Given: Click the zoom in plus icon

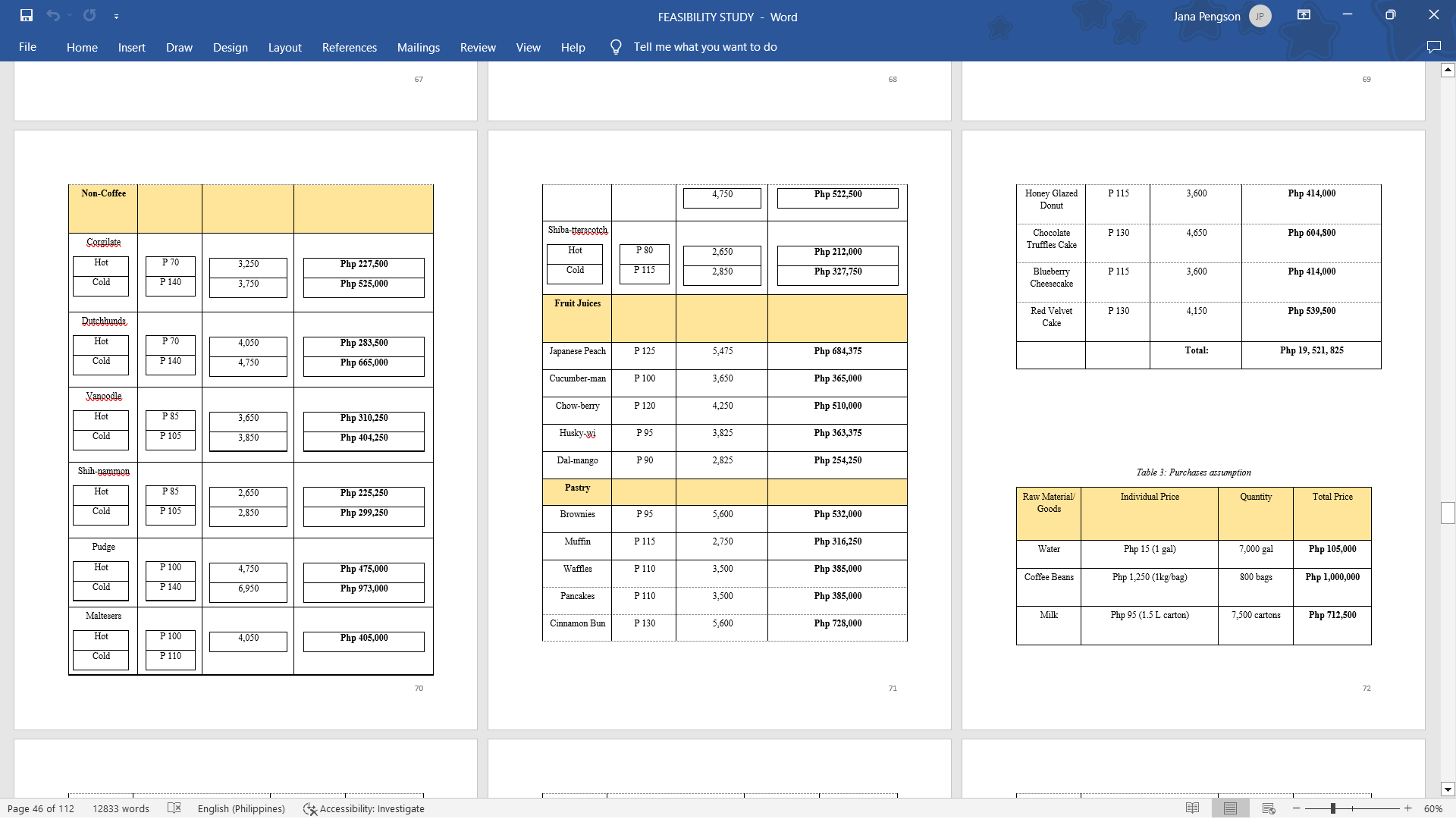Looking at the screenshot, I should click(1408, 808).
